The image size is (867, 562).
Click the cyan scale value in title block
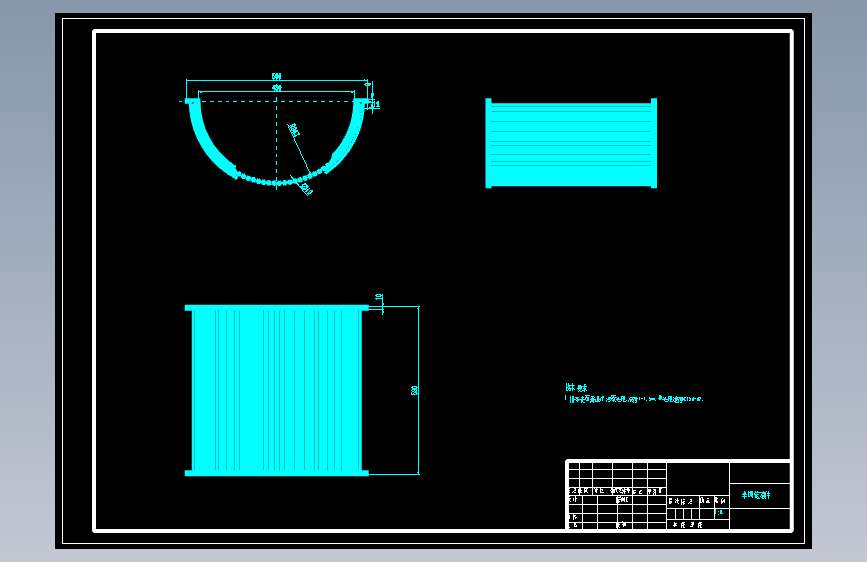point(719,513)
